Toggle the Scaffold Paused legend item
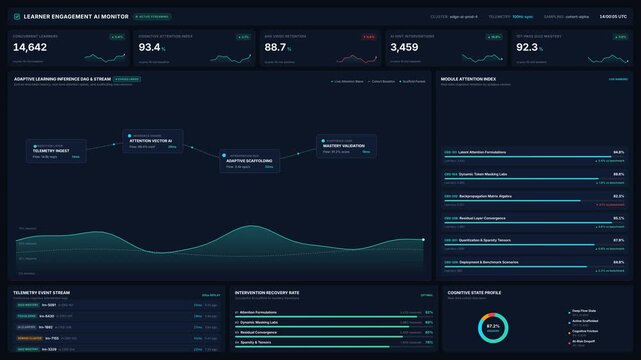 click(412, 81)
